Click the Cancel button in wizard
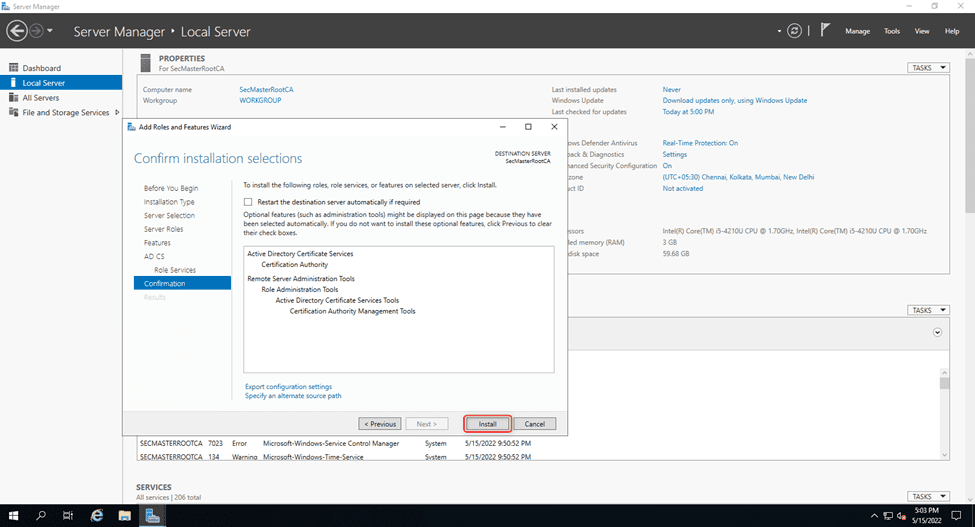The height and width of the screenshot is (527, 975). coord(535,424)
